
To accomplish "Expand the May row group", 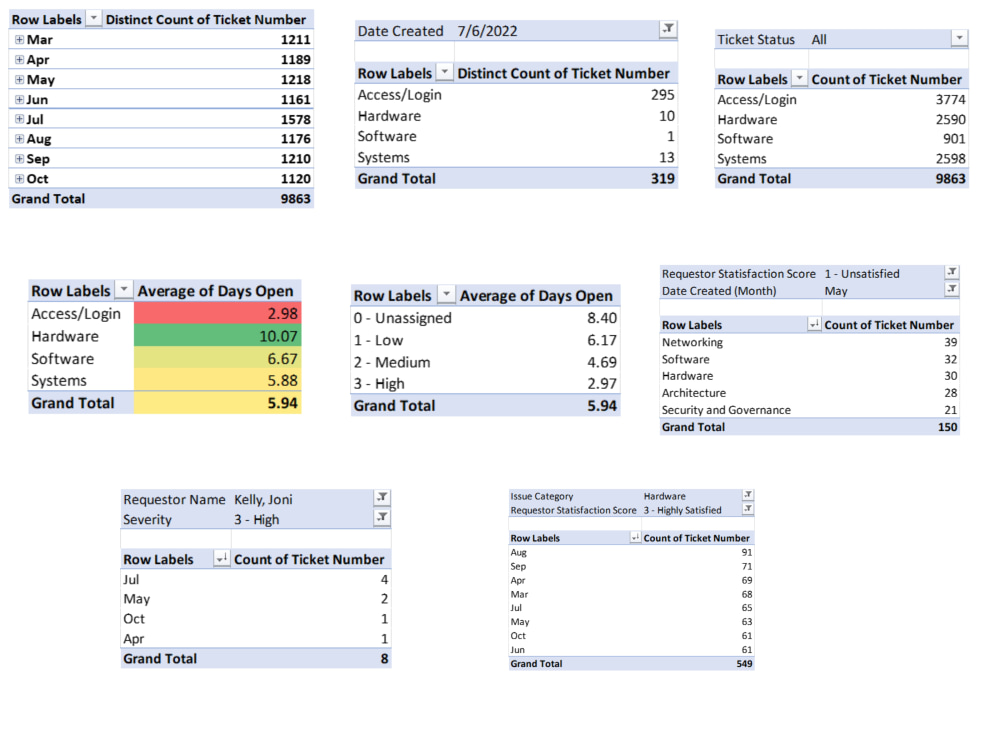I will [19, 79].
